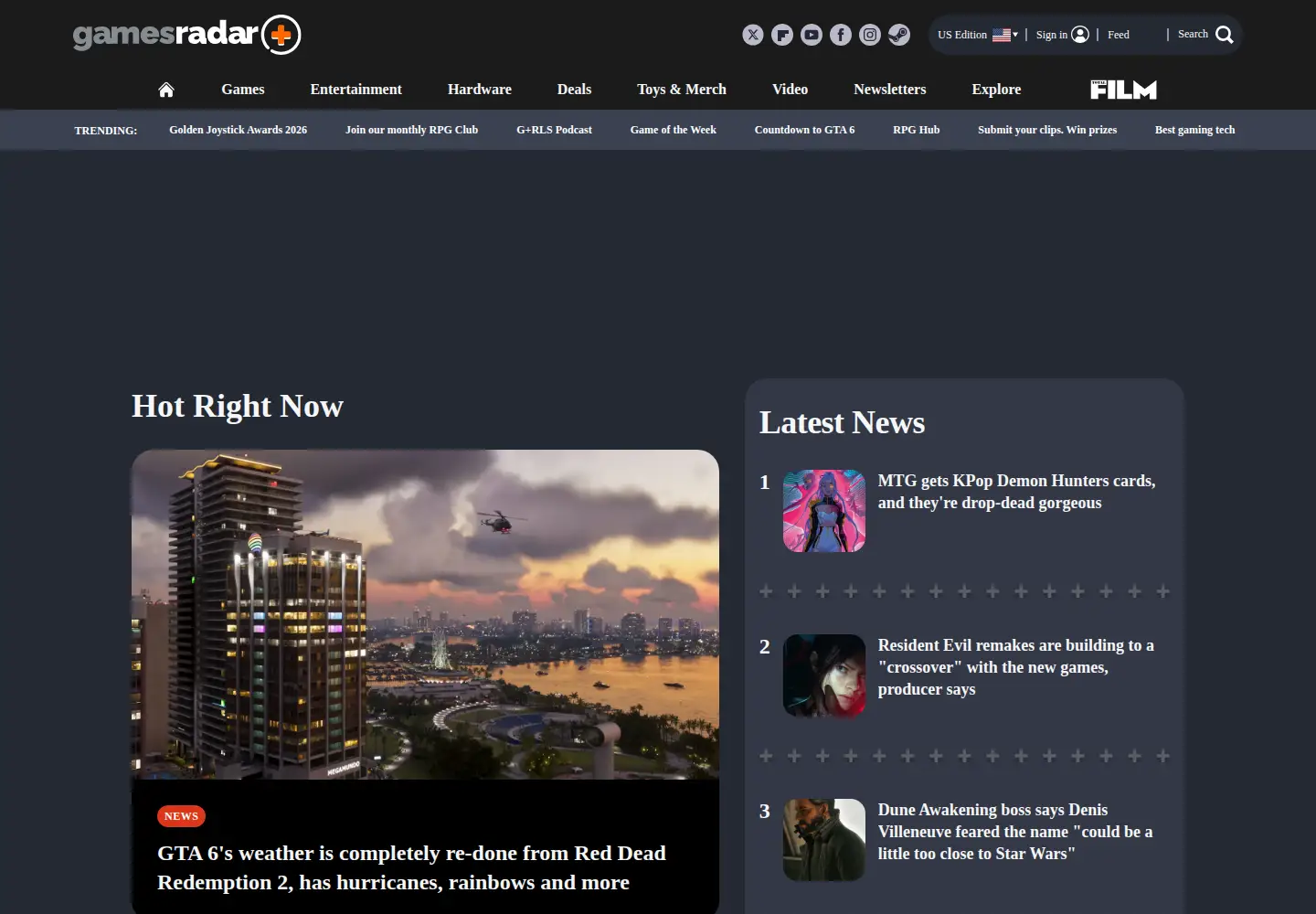Click the Search magnifier icon
This screenshot has width=1316, height=914.
tap(1225, 35)
